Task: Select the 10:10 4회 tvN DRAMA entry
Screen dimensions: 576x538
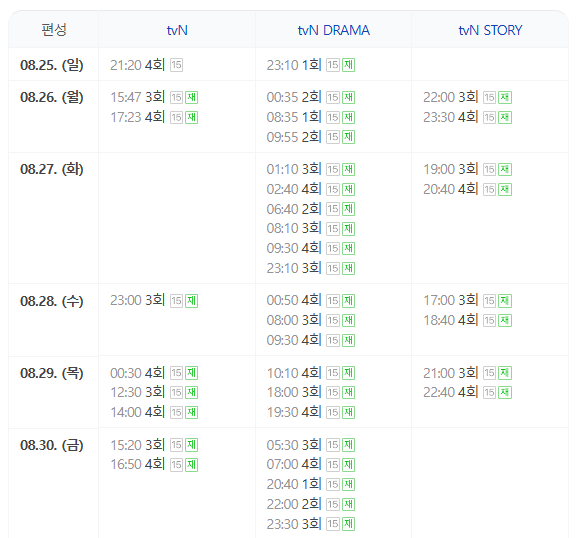Action: pyautogui.click(x=294, y=373)
